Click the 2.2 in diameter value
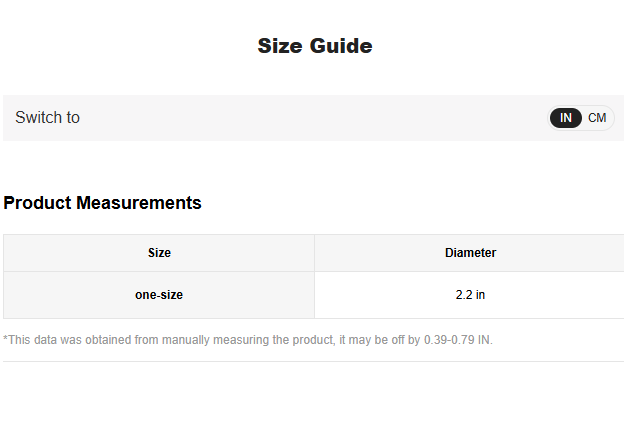The width and height of the screenshot is (624, 447). click(470, 295)
